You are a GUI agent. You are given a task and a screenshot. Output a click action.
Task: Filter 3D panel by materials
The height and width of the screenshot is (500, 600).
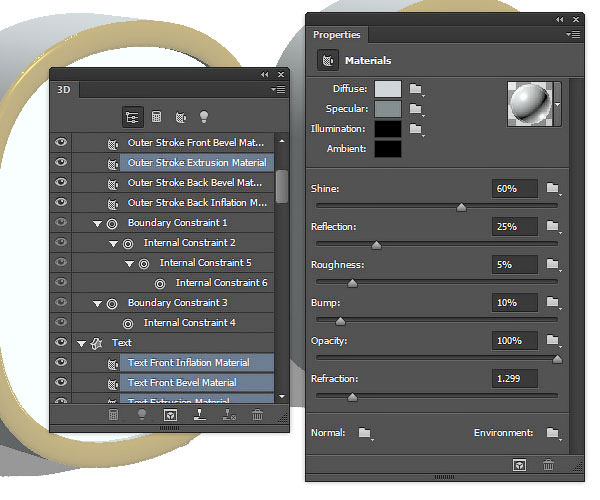coord(181,116)
